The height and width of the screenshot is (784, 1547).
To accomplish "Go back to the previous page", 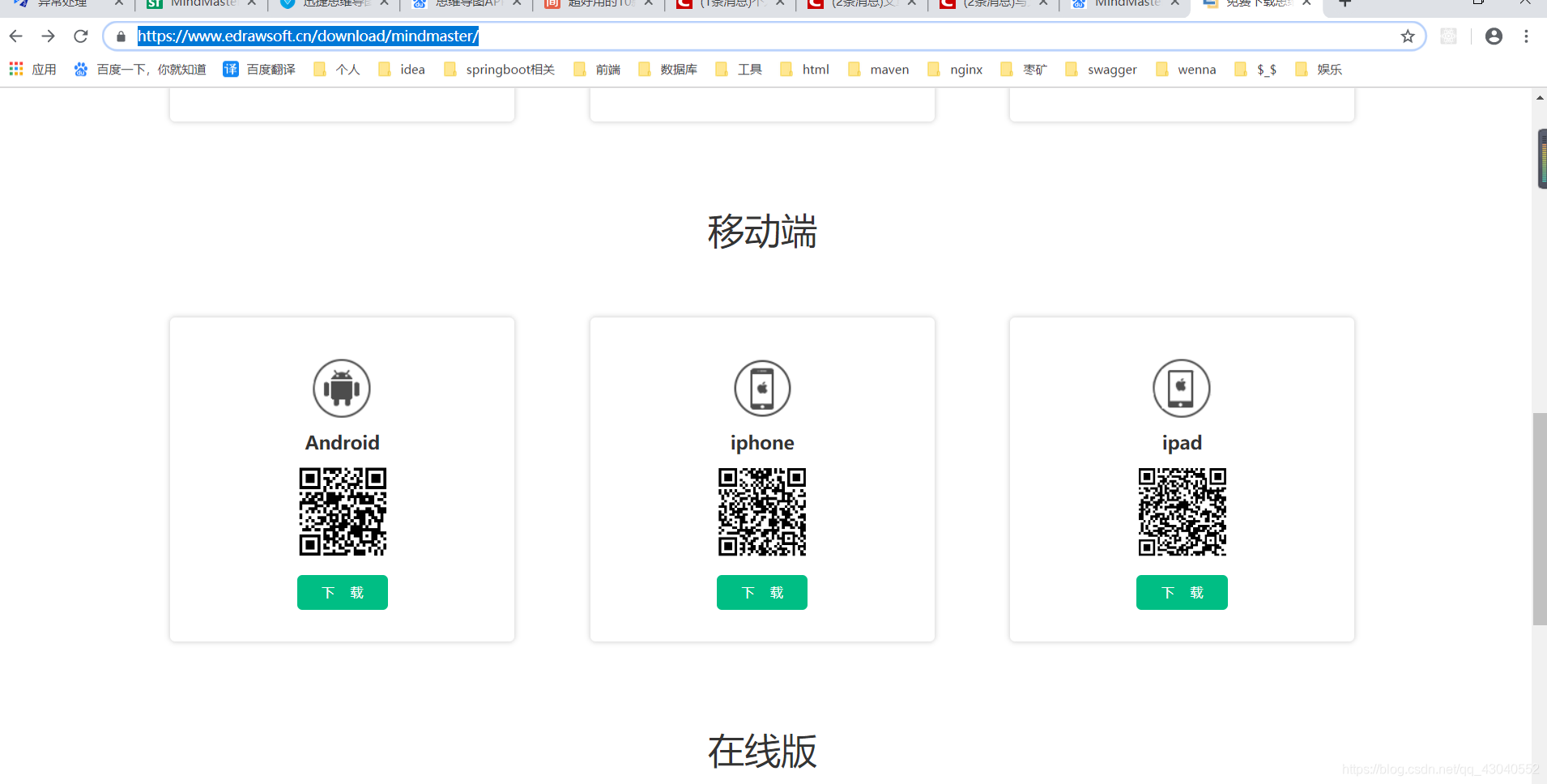I will (x=15, y=36).
